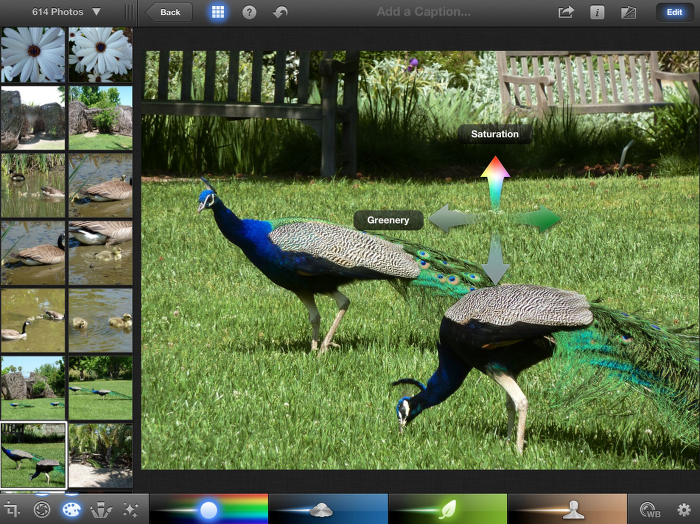Viewport: 700px width, 524px height.
Task: Click the rainbow up arrow on the photo
Action: 495,181
